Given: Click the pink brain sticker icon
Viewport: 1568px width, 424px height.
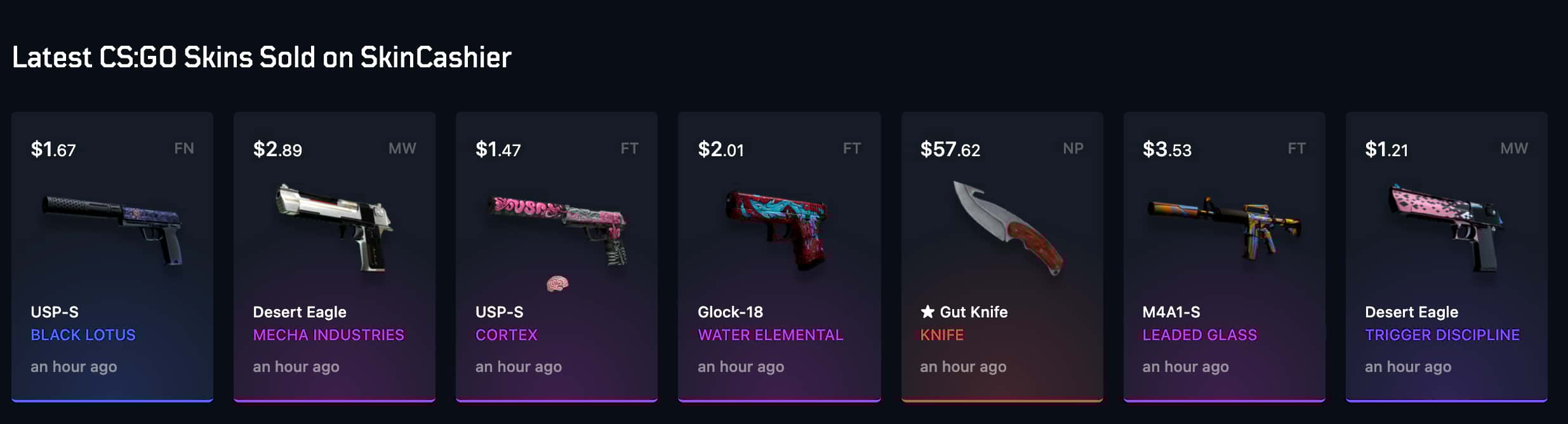Looking at the screenshot, I should pyautogui.click(x=557, y=283).
